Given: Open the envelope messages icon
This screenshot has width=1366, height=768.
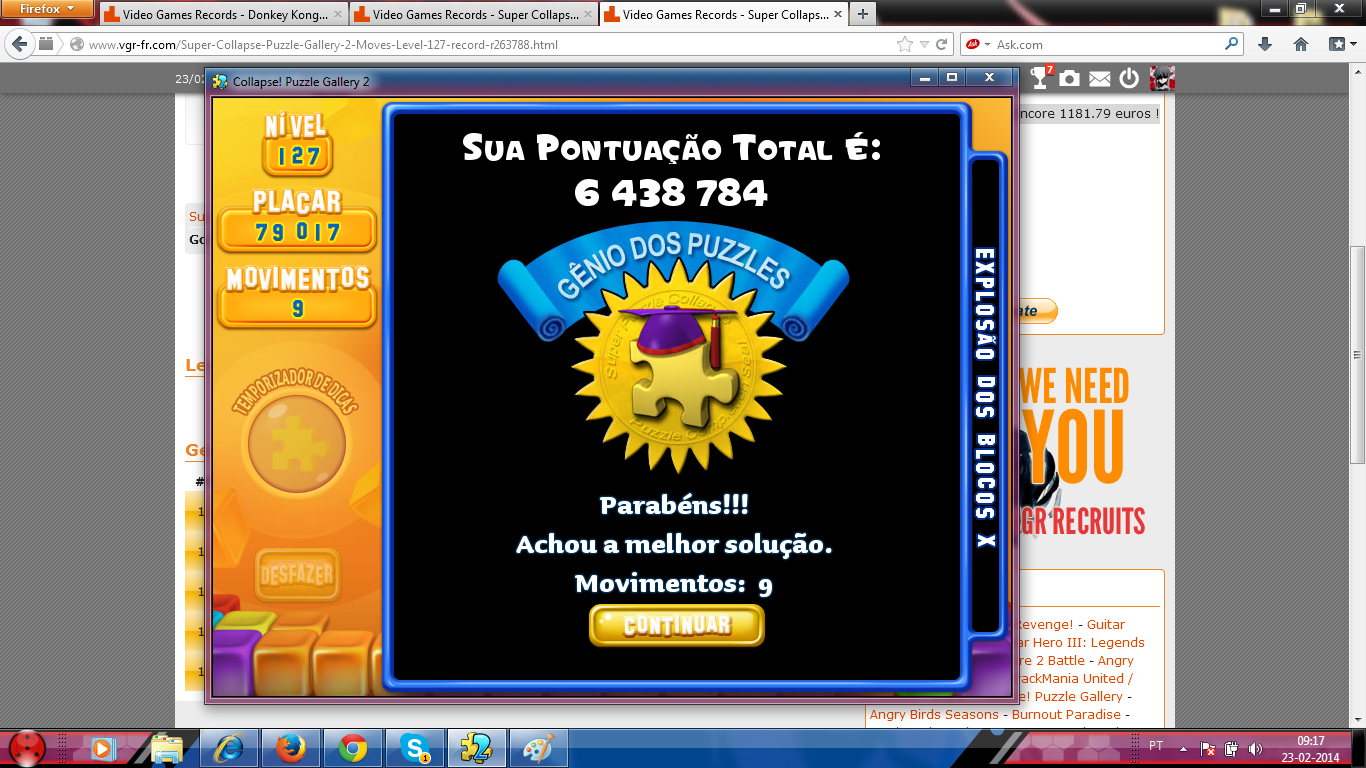Looking at the screenshot, I should click(x=1099, y=78).
